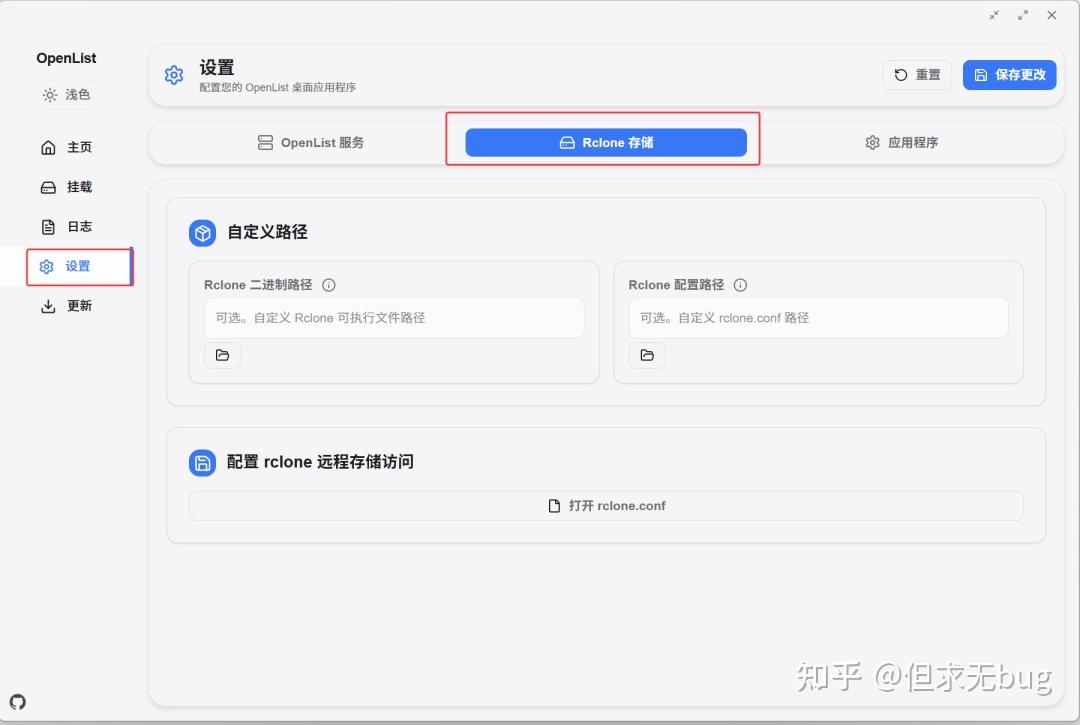Click info icon next to Rclone 配置路径
Viewport: 1080px width, 725px height.
pos(740,285)
